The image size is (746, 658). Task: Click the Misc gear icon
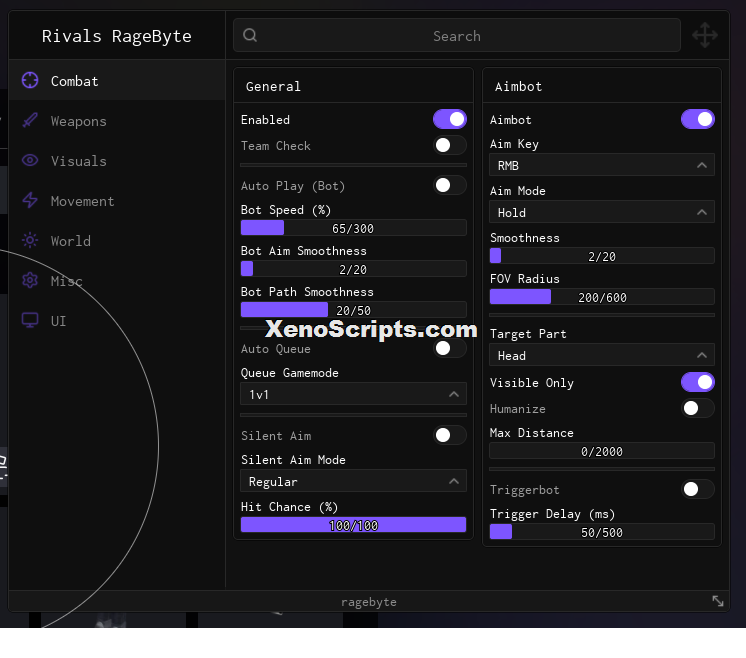click(30, 280)
